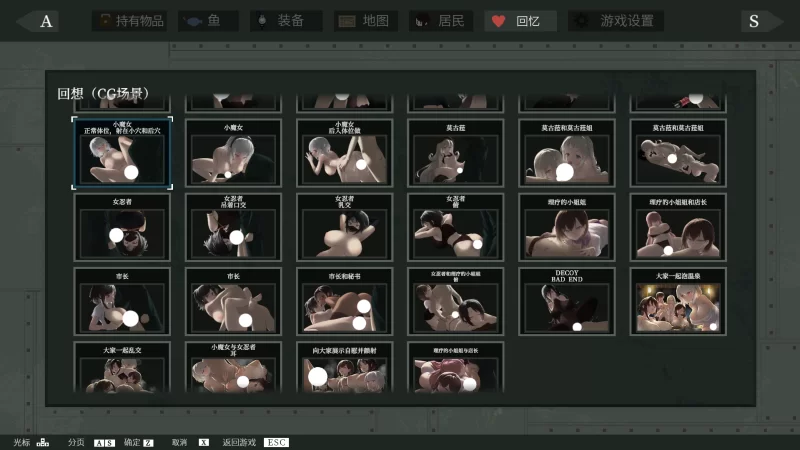Click the X cancel key badge

point(204,442)
